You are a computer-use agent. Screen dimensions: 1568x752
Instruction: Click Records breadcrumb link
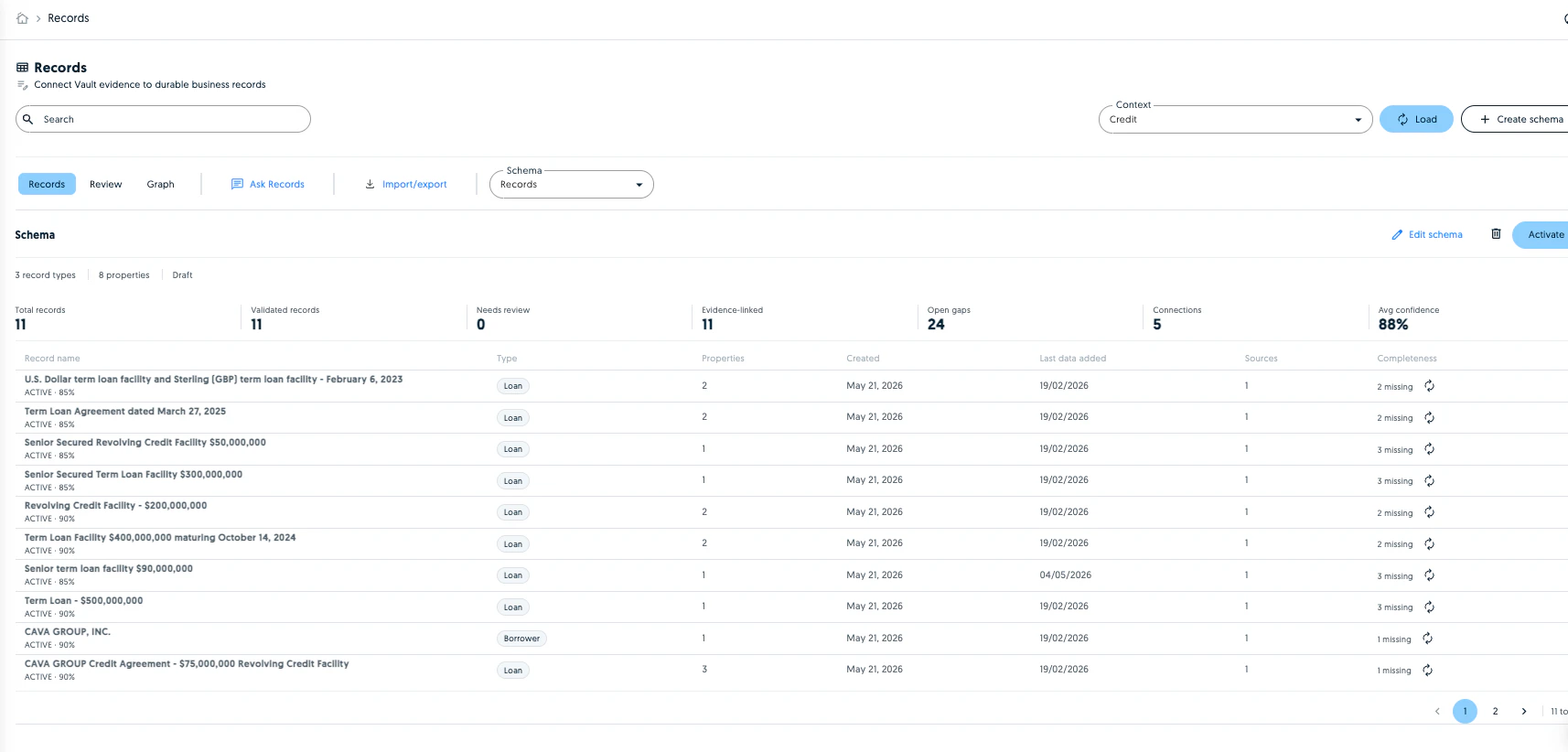coord(69,18)
